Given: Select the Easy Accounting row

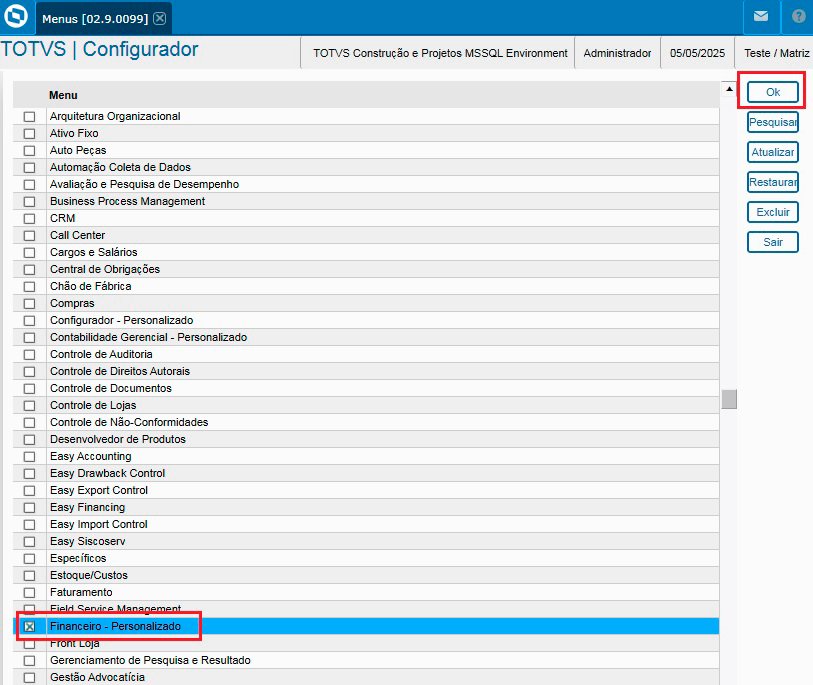Looking at the screenshot, I should [366, 457].
